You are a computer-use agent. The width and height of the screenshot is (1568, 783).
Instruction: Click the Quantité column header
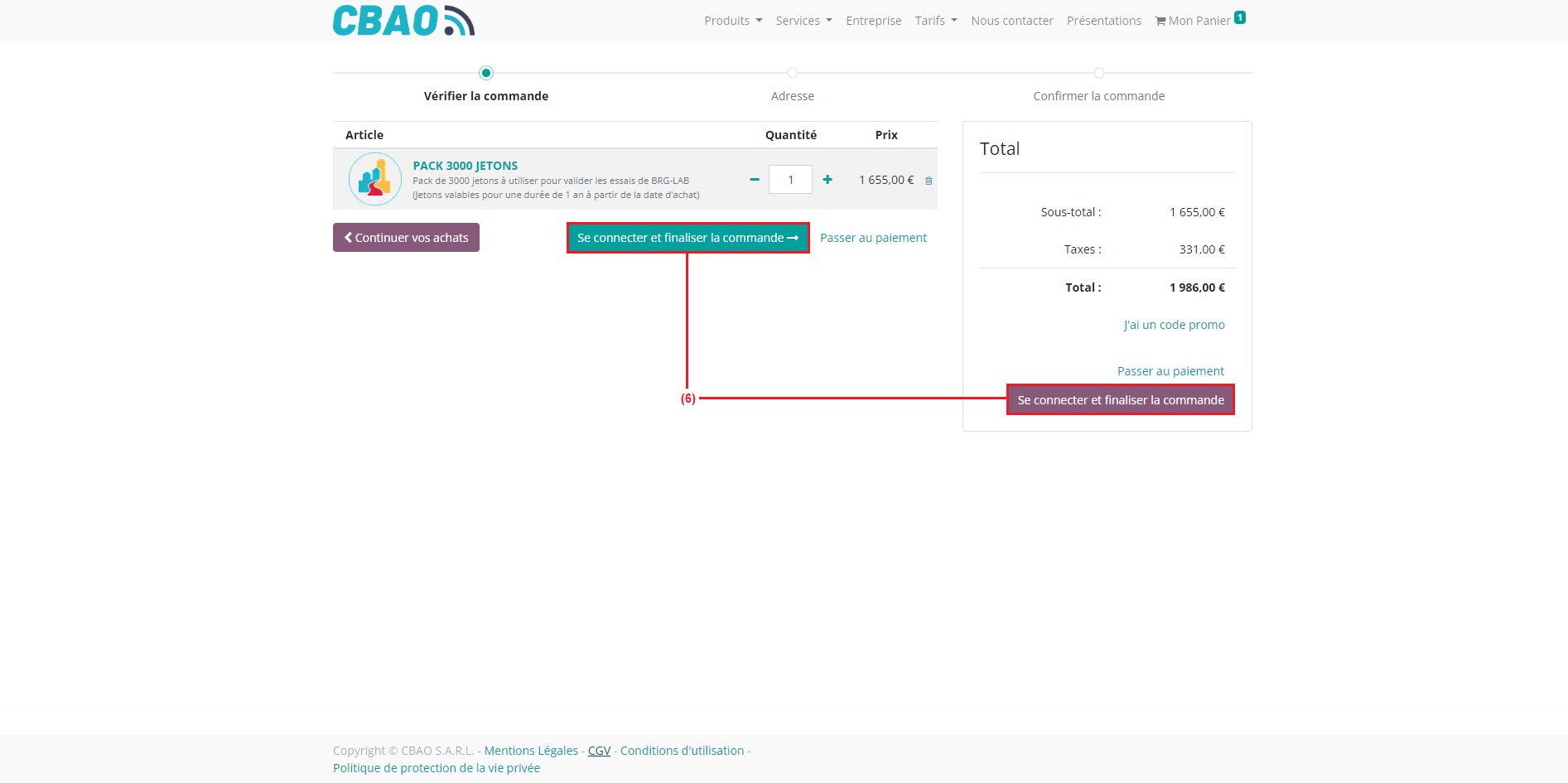point(791,135)
